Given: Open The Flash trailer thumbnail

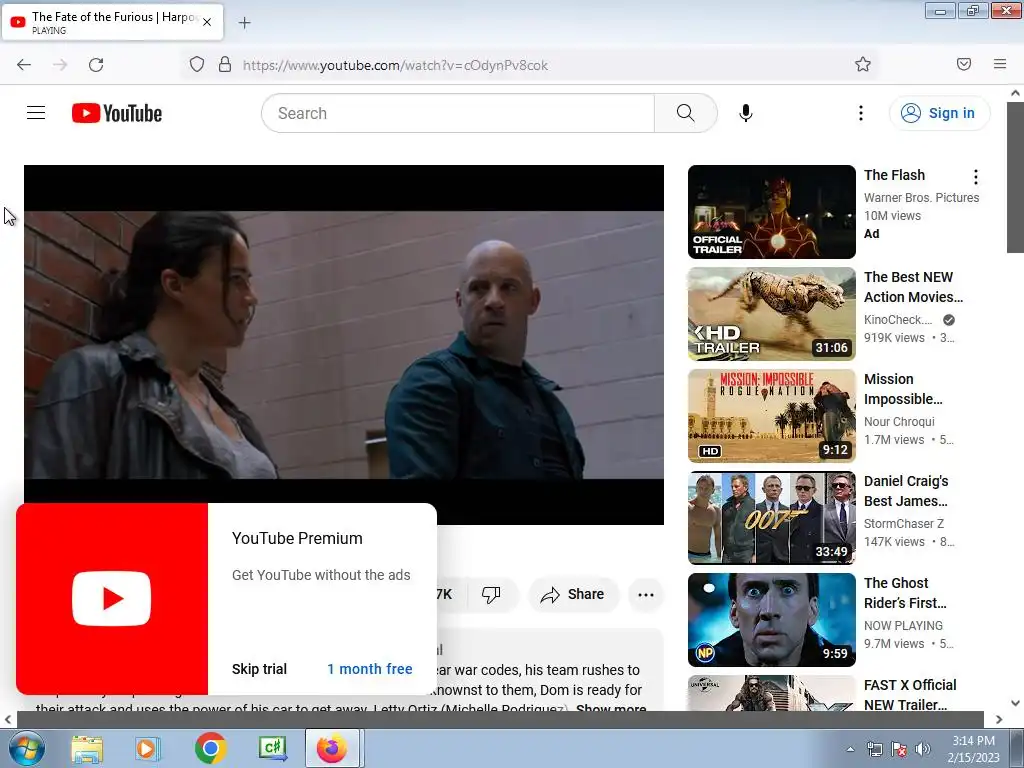Looking at the screenshot, I should pyautogui.click(x=772, y=212).
